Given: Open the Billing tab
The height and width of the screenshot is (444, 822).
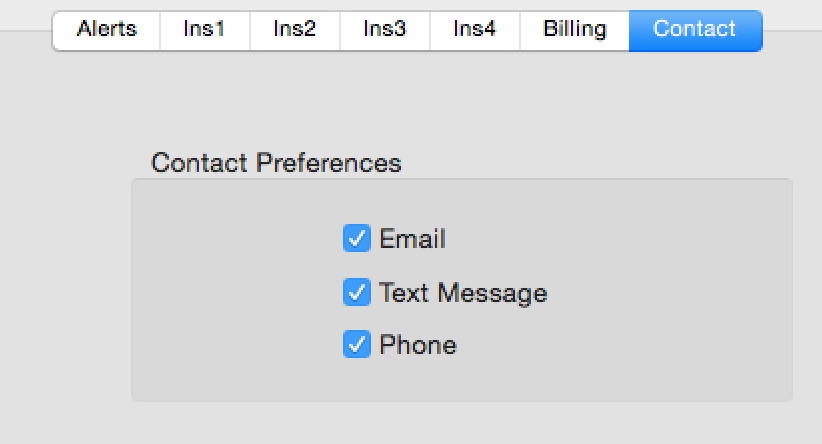Looking at the screenshot, I should [x=574, y=30].
